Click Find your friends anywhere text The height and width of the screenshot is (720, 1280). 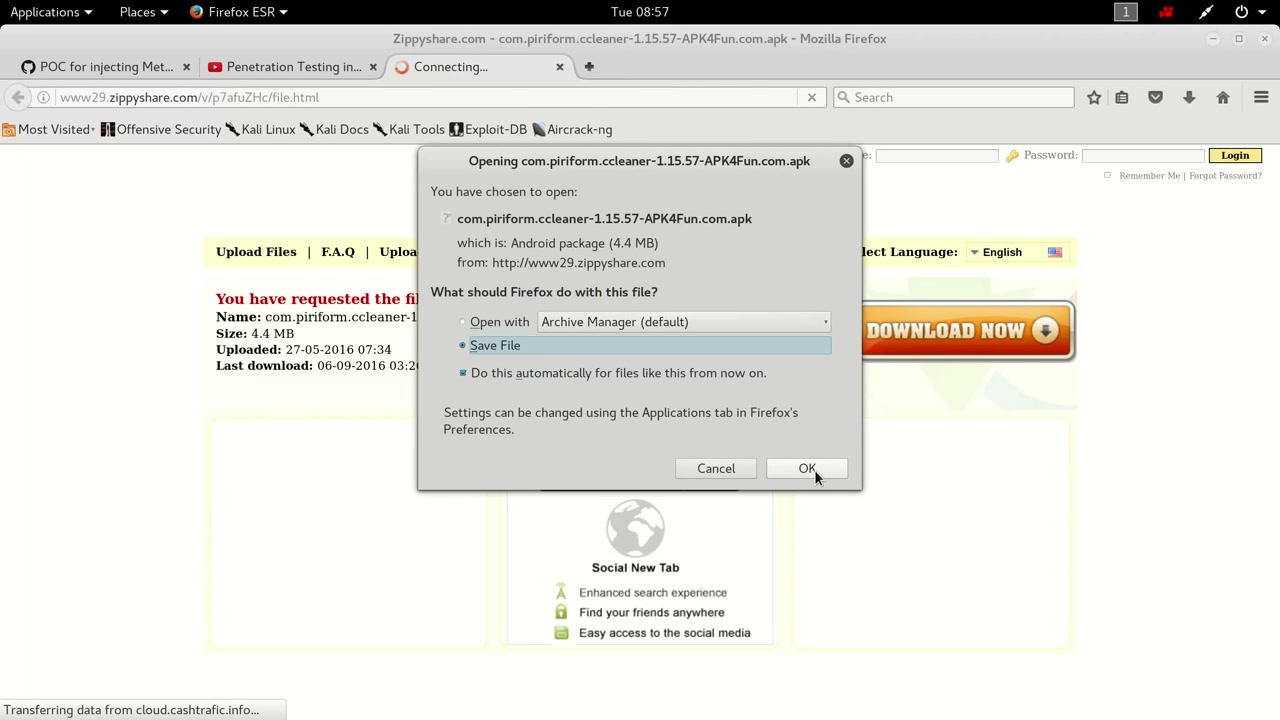point(652,613)
